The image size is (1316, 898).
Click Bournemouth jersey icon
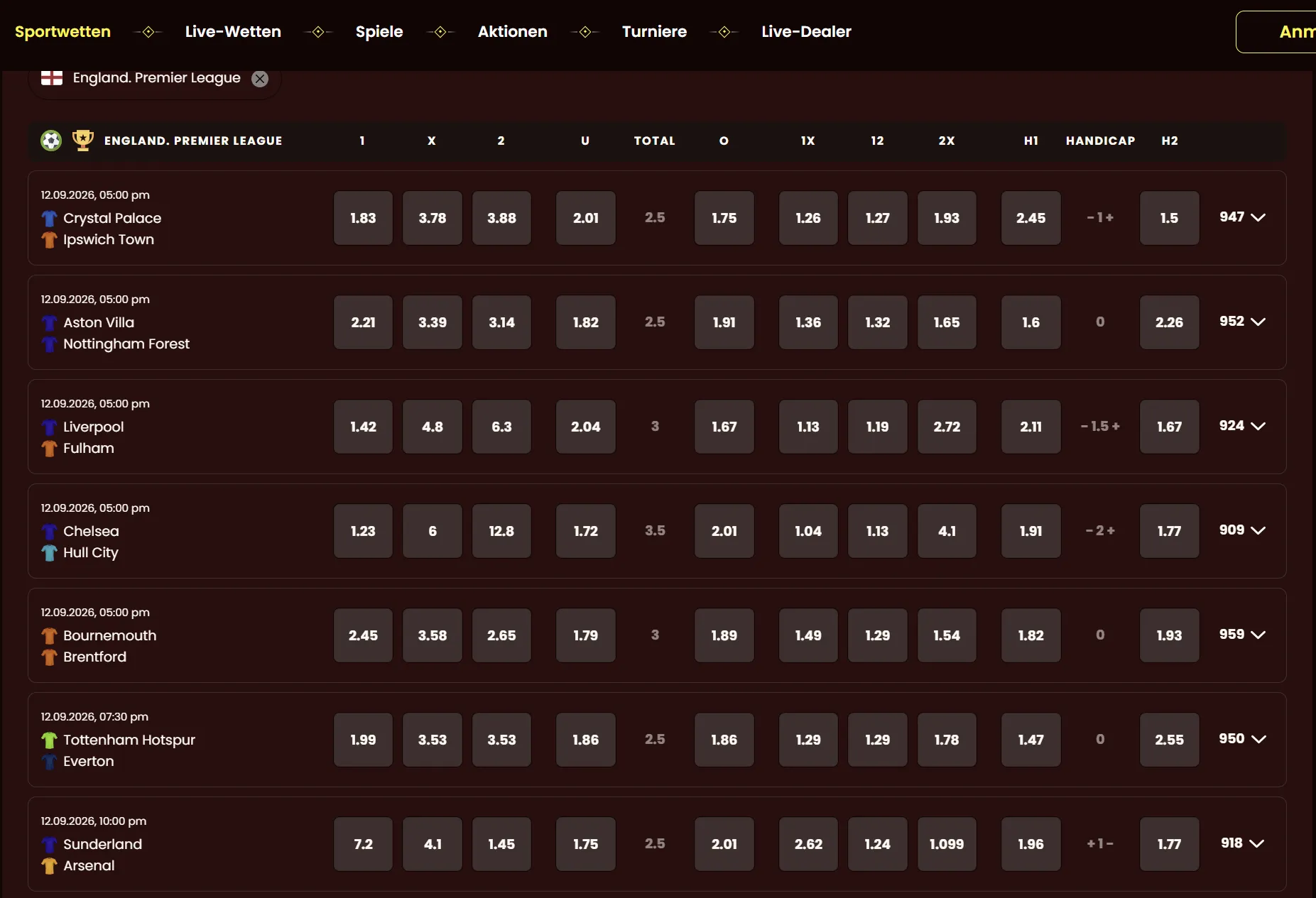(x=49, y=635)
